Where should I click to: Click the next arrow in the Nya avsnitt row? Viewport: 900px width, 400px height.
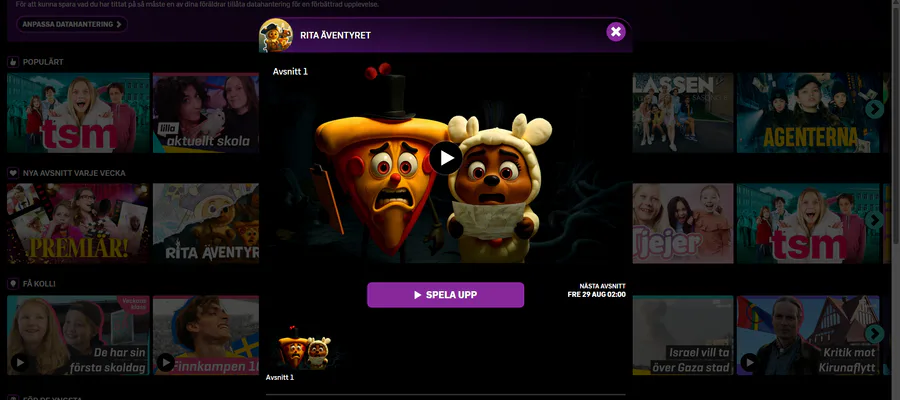[x=874, y=220]
